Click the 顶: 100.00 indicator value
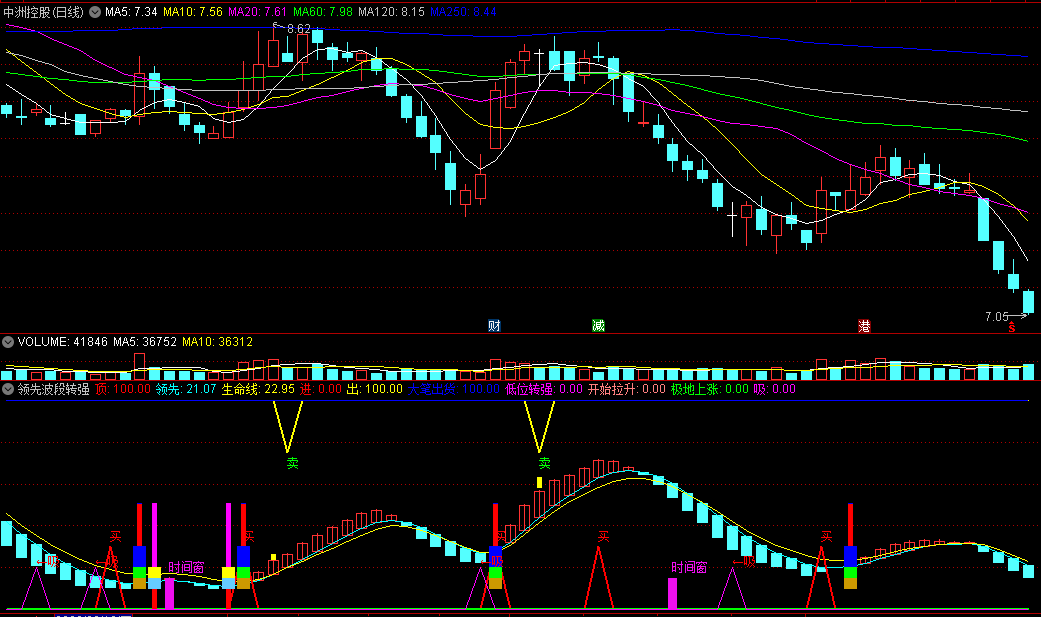1041x617 pixels. [x=123, y=389]
